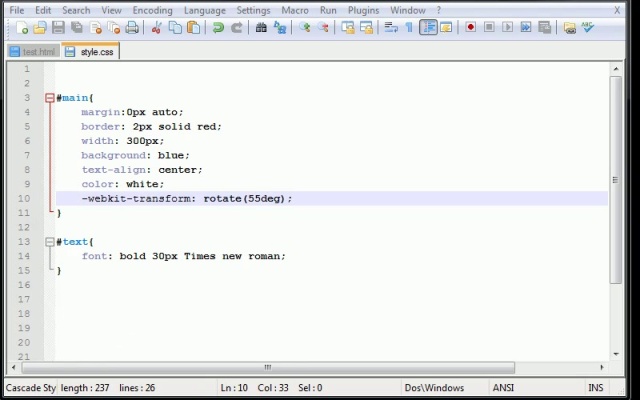This screenshot has height=400, width=640.
Task: Play back the recorded macro
Action: [x=507, y=27]
